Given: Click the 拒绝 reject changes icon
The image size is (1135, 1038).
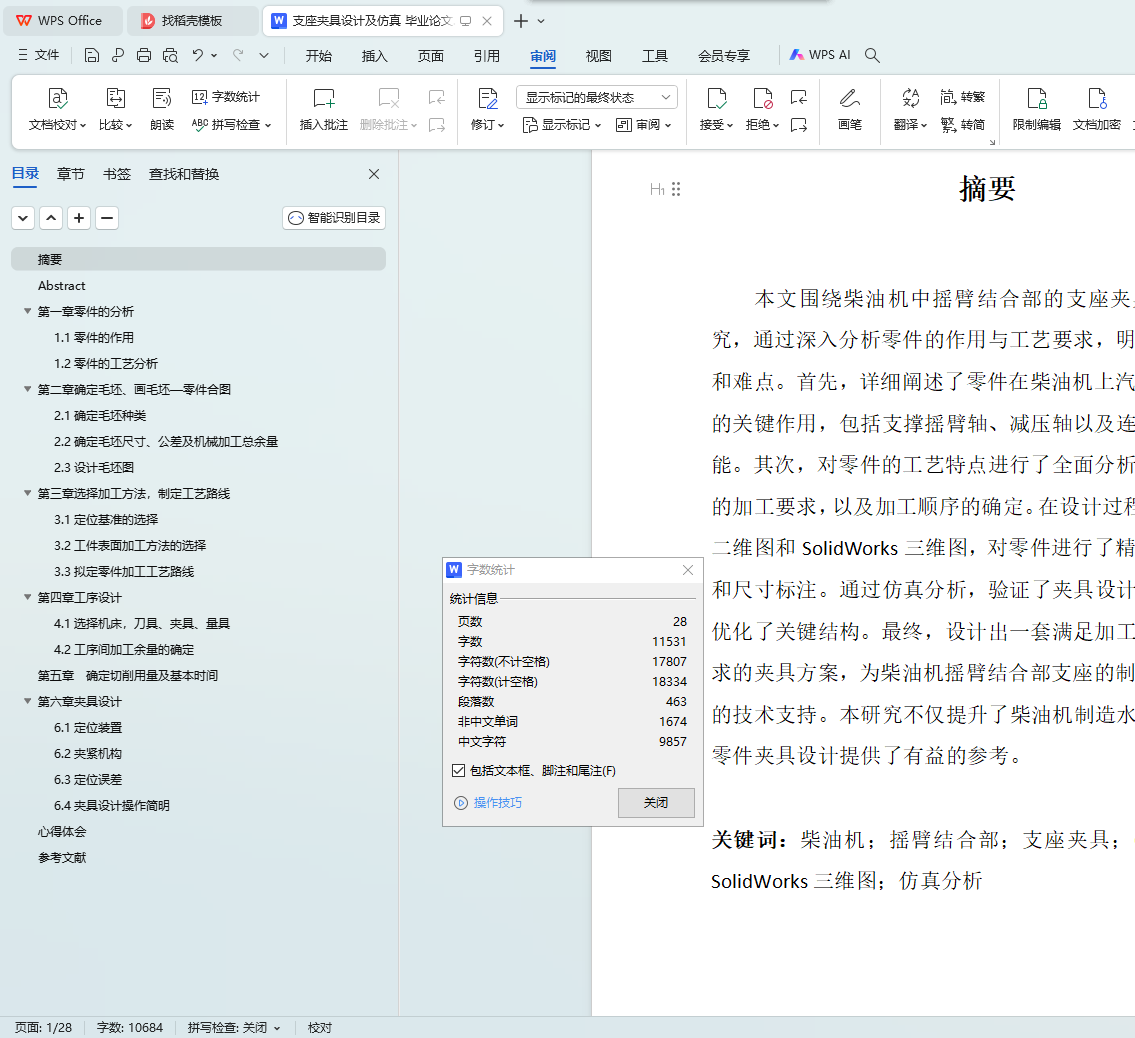Looking at the screenshot, I should pyautogui.click(x=762, y=109).
